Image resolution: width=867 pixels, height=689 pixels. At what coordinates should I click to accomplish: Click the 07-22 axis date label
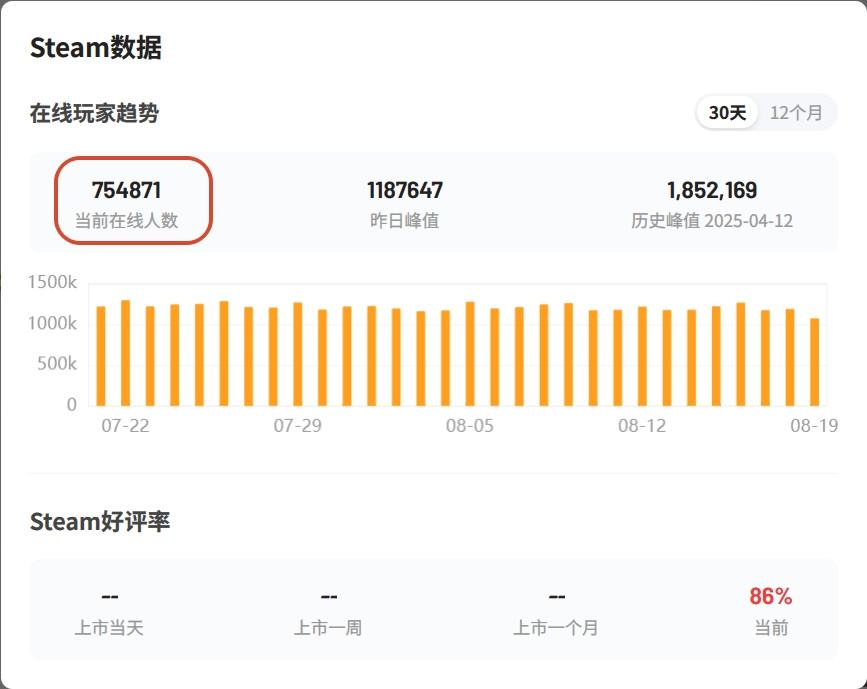click(x=126, y=426)
